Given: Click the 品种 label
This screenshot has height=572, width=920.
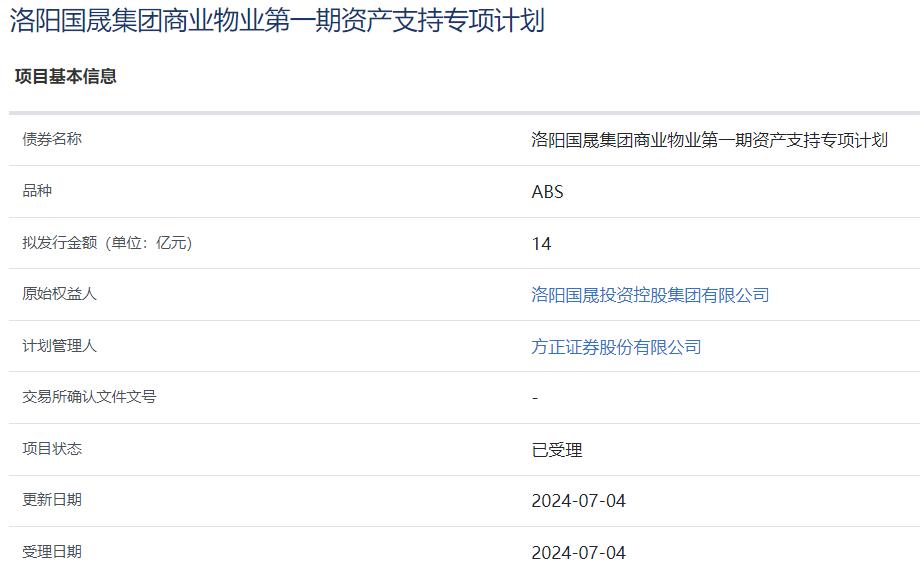Looking at the screenshot, I should 37,191.
